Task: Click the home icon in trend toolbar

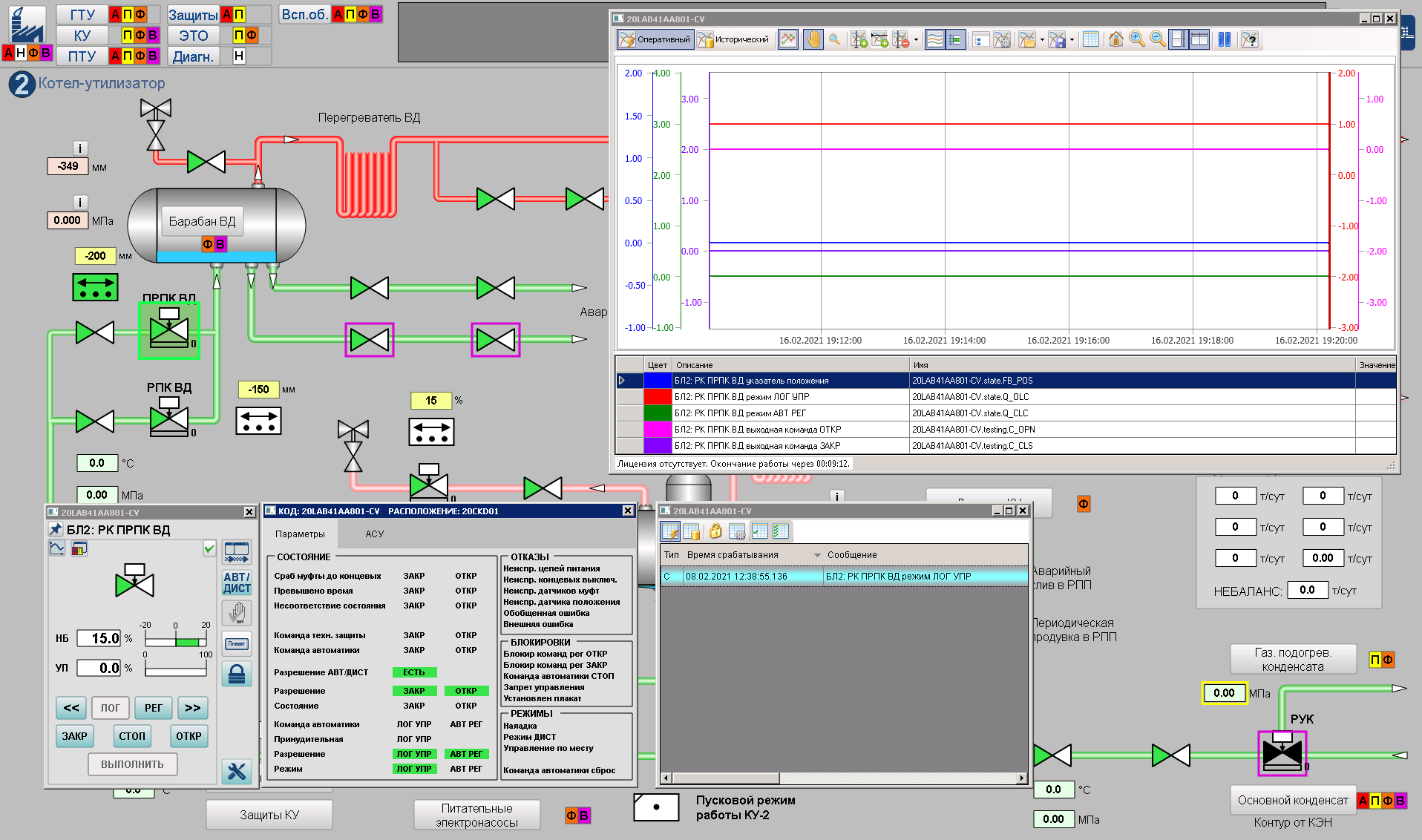Action: click(1115, 39)
